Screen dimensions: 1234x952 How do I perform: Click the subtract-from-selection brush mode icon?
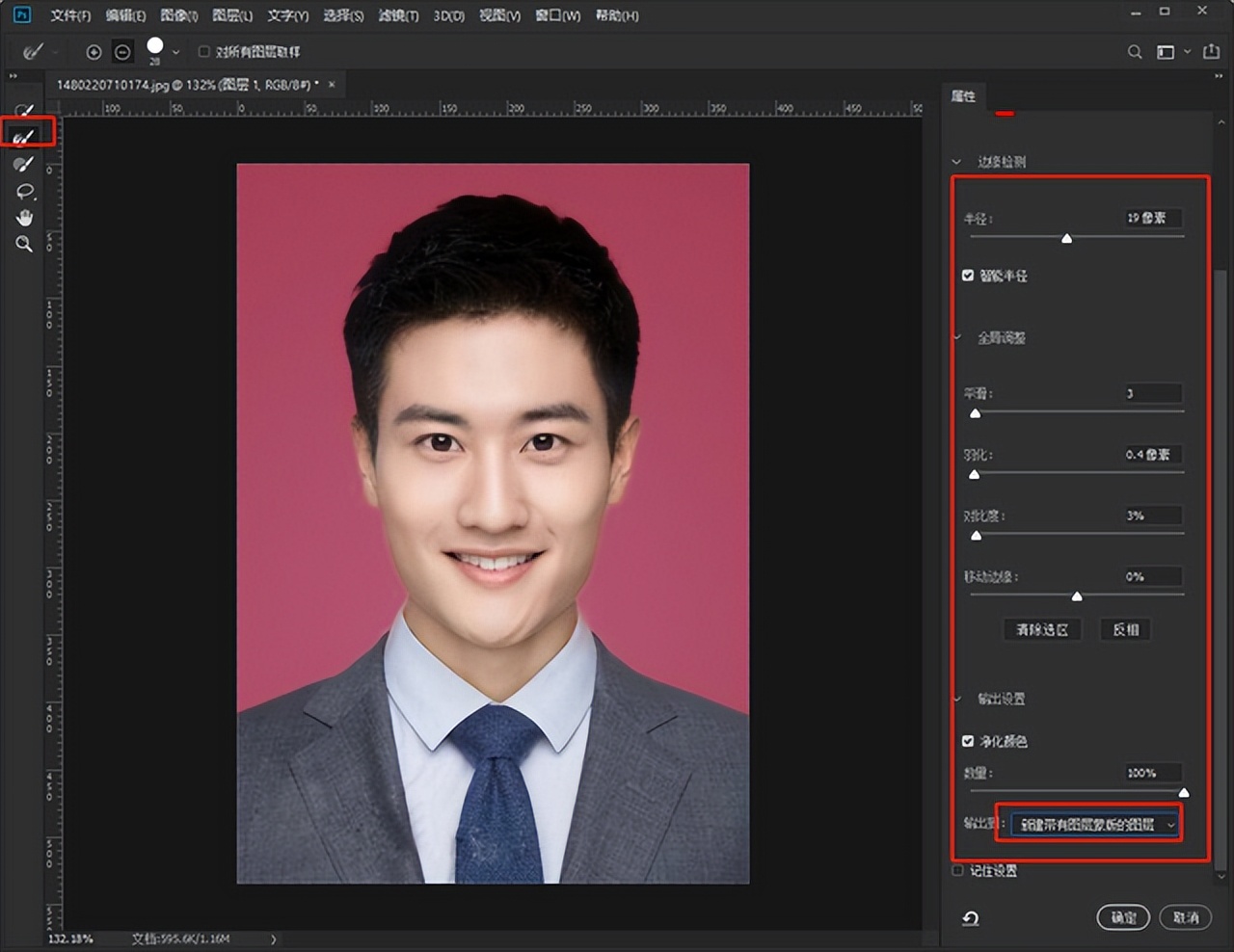pyautogui.click(x=121, y=52)
